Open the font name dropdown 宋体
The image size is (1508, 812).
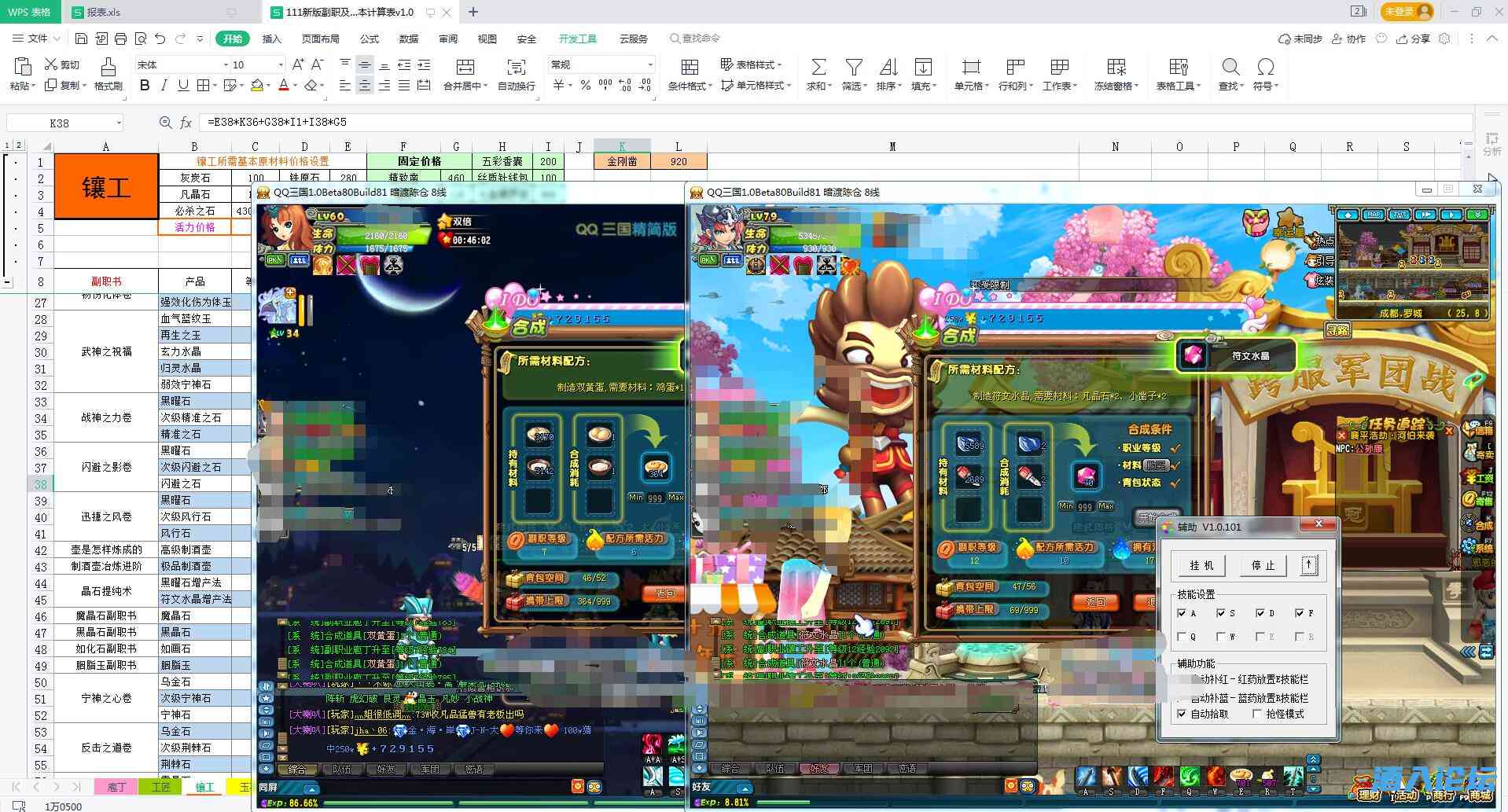pyautogui.click(x=226, y=65)
